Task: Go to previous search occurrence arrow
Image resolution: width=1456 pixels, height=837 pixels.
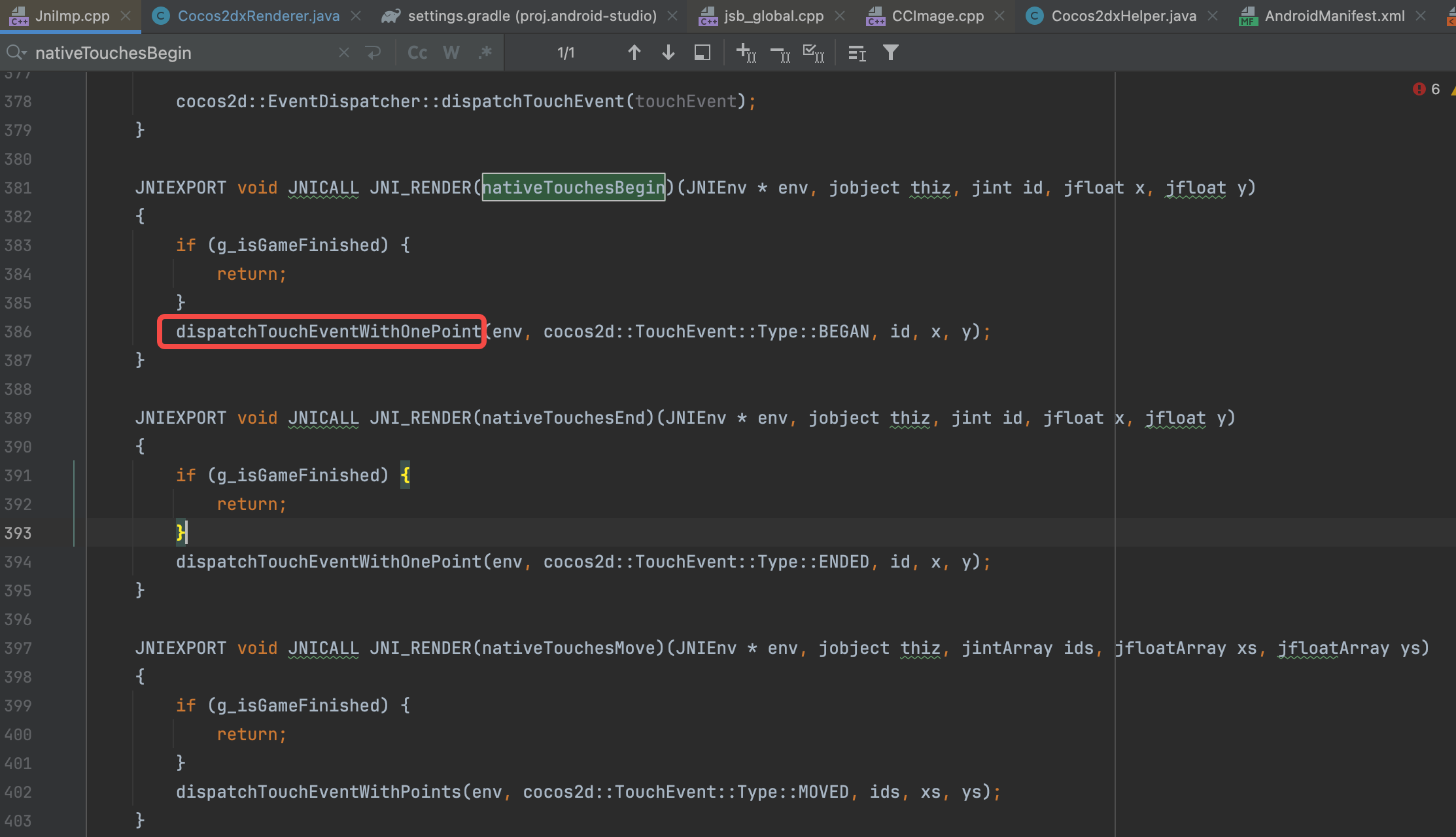Action: pyautogui.click(x=634, y=53)
